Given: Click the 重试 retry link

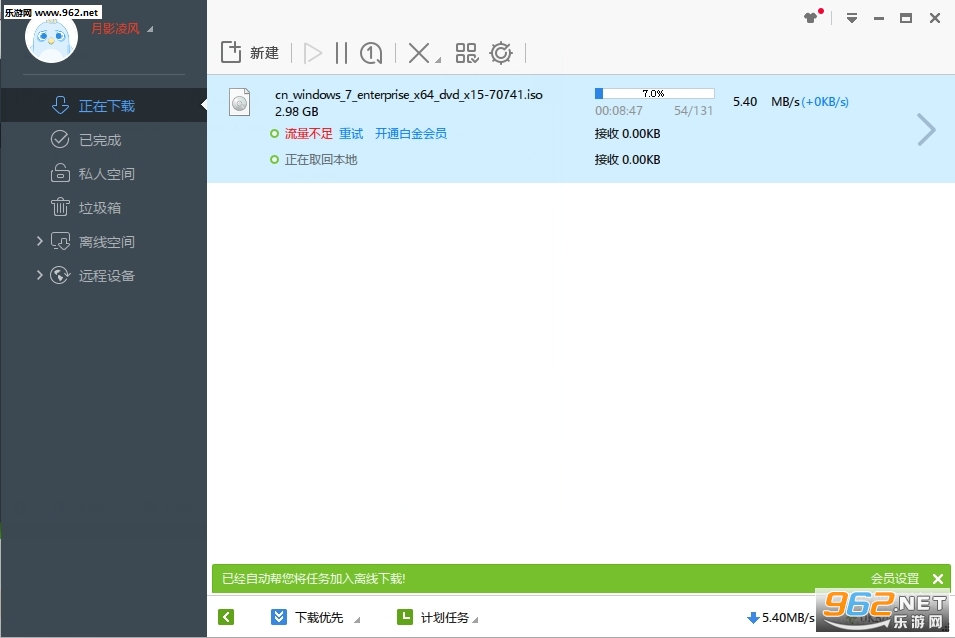Looking at the screenshot, I should pyautogui.click(x=351, y=134).
